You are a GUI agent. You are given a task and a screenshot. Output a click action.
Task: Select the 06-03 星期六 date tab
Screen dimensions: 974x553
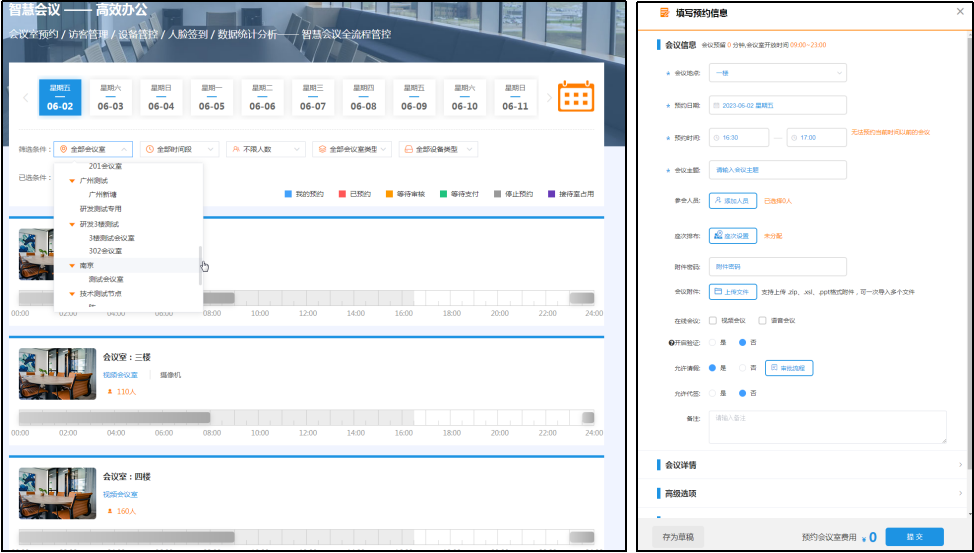pos(111,97)
